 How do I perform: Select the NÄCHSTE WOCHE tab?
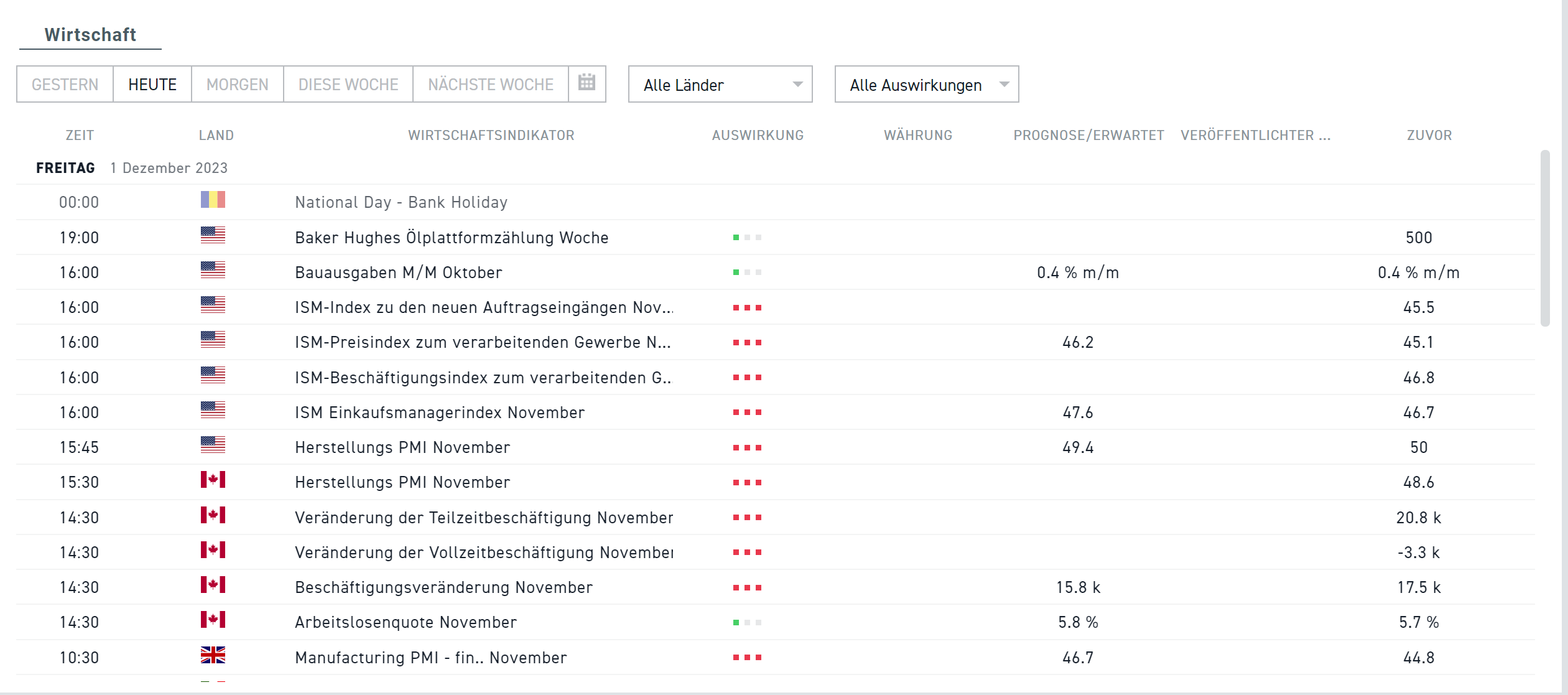point(490,84)
